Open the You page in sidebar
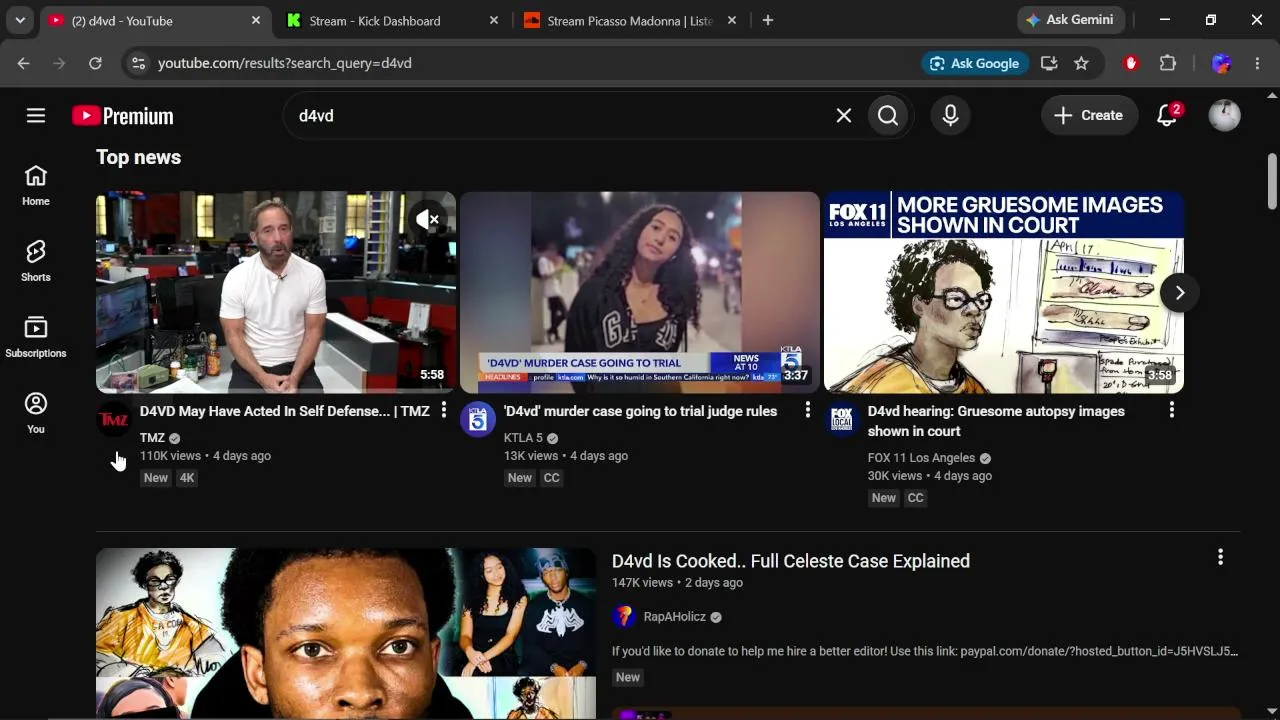The width and height of the screenshot is (1280, 720). [36, 413]
